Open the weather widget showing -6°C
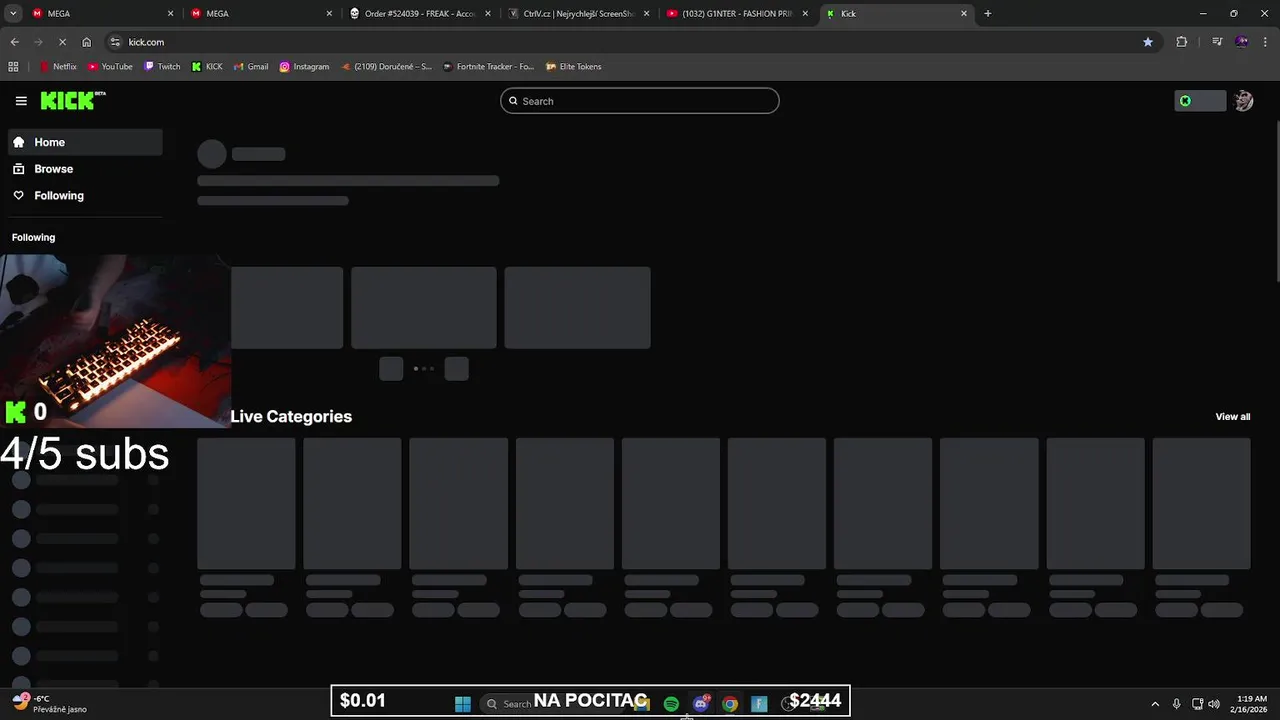Viewport: 1280px width, 720px height. [50, 704]
